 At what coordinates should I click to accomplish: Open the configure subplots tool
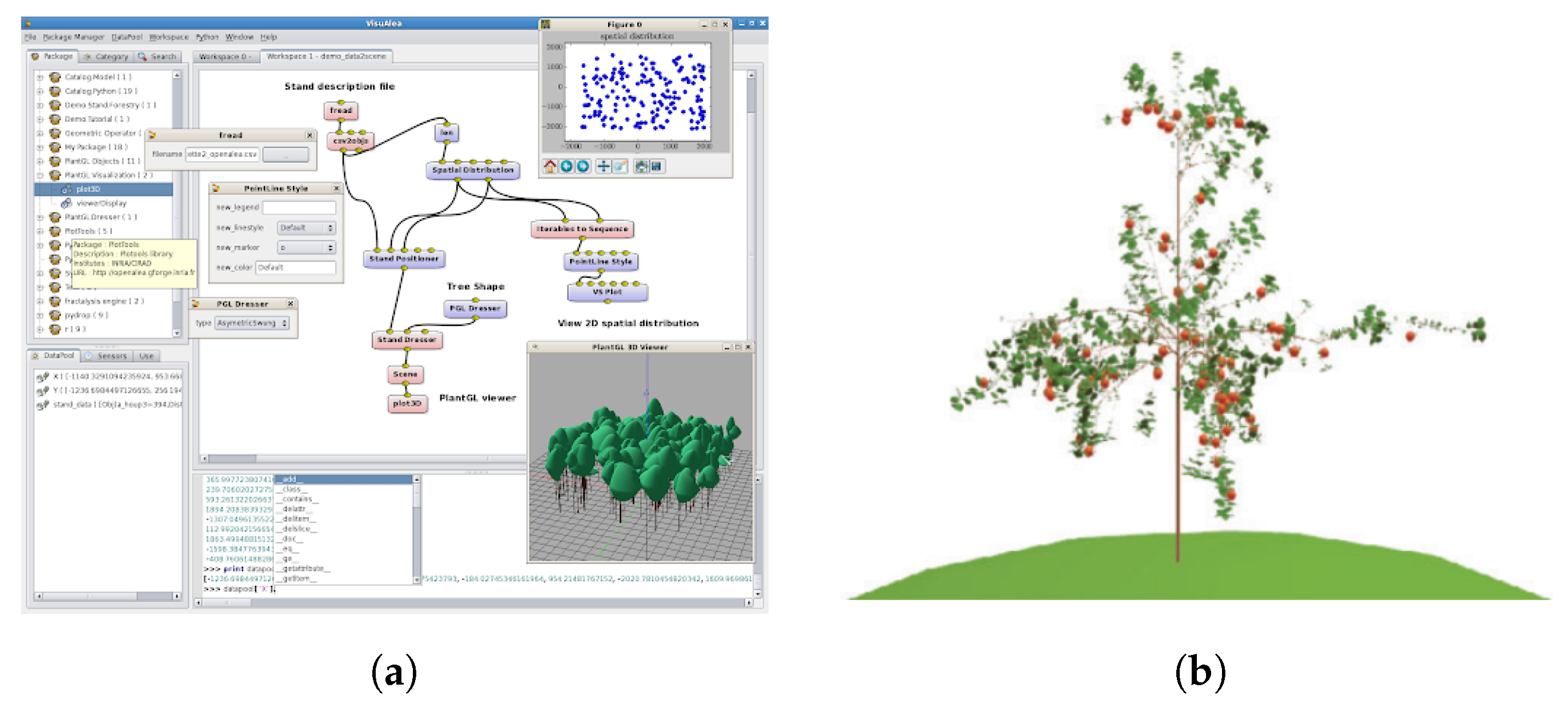tap(641, 166)
